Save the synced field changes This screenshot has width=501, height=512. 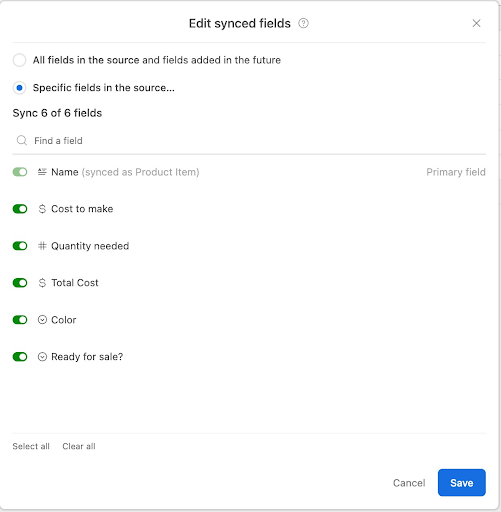tap(462, 483)
